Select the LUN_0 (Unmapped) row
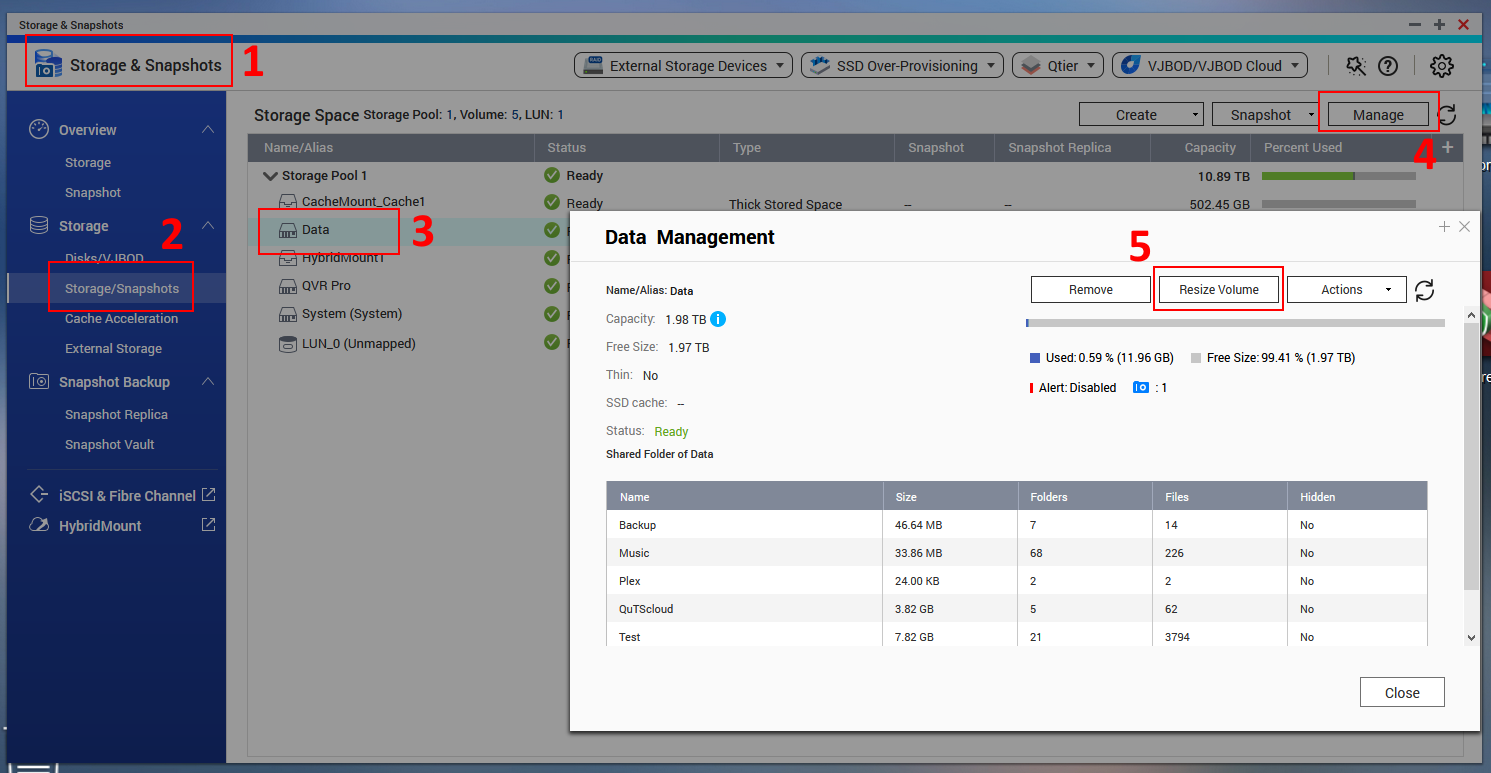 (x=408, y=344)
